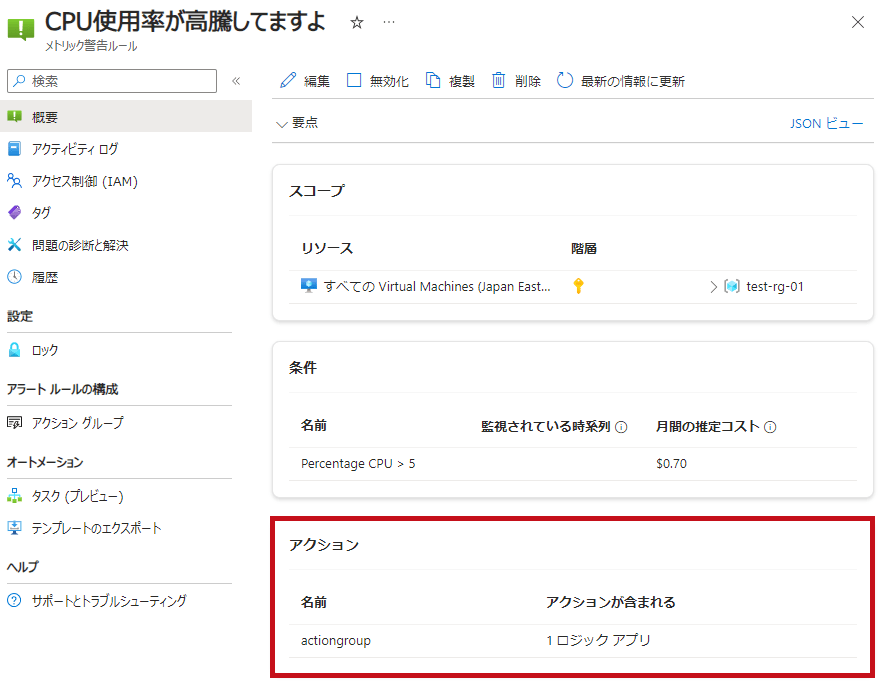Click the 無効化 toolbar label
The image size is (881, 689).
tap(389, 81)
